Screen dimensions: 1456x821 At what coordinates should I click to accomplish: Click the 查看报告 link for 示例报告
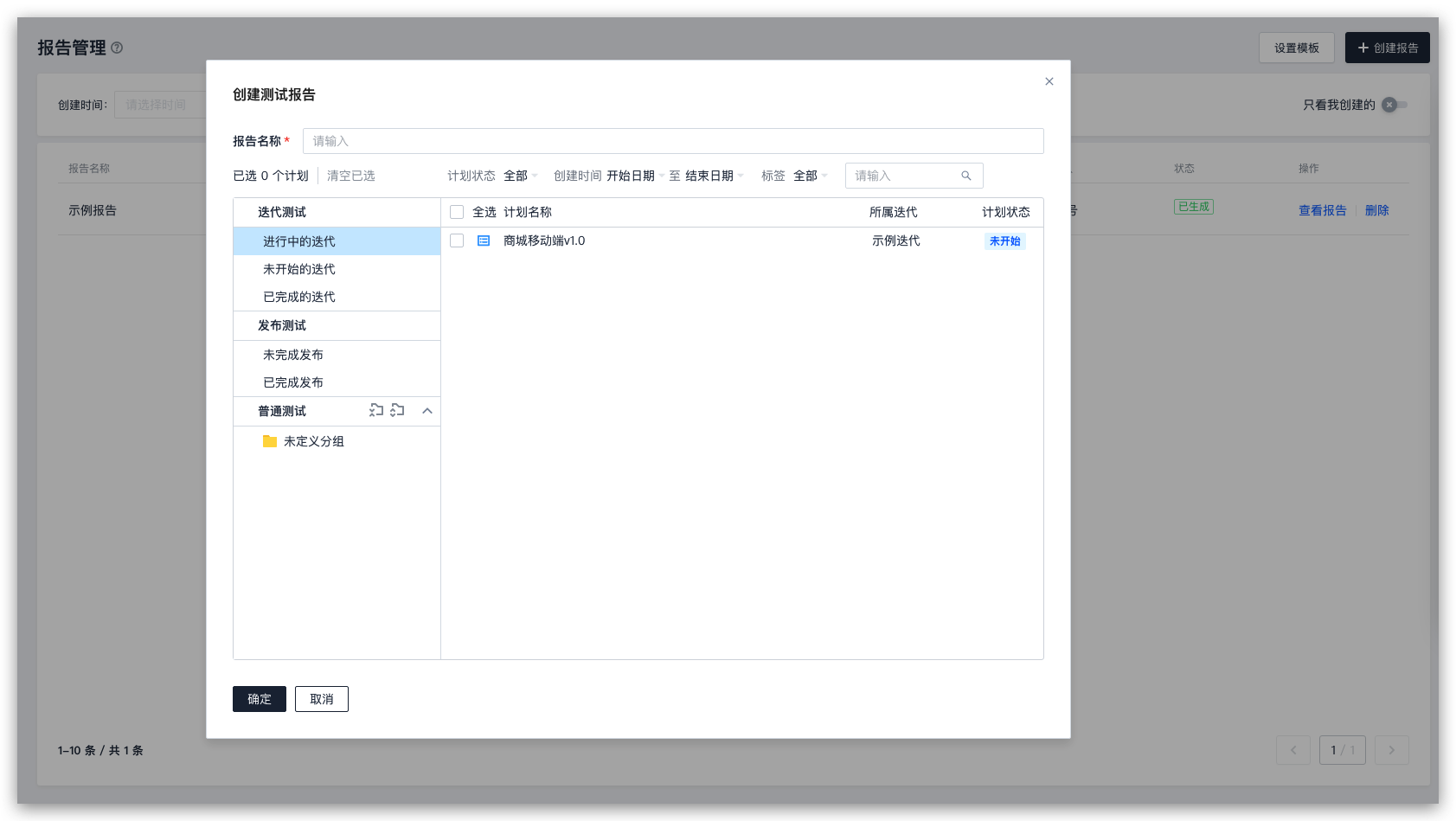(x=1323, y=210)
